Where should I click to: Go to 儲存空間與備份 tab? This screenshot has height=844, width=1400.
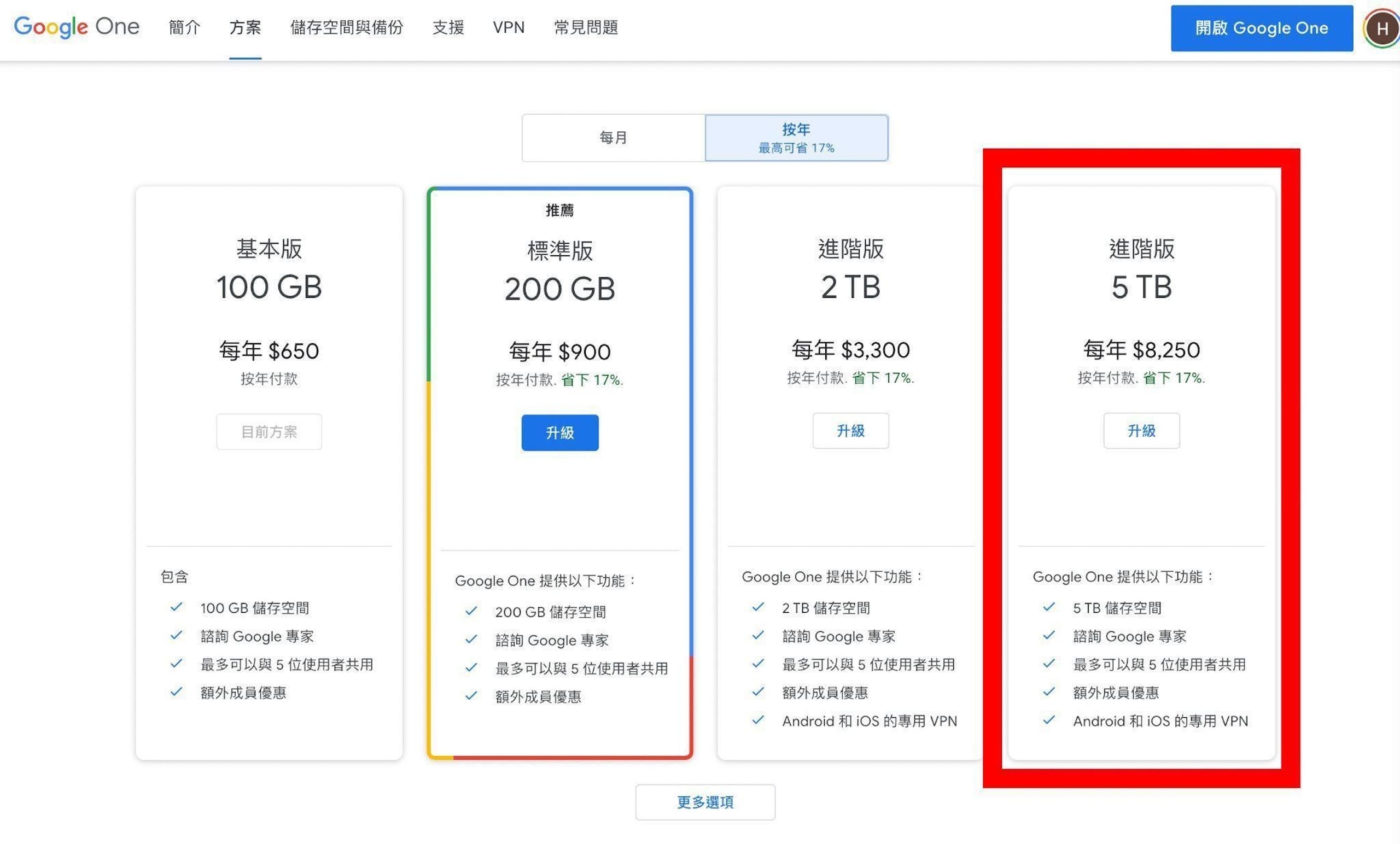[347, 27]
